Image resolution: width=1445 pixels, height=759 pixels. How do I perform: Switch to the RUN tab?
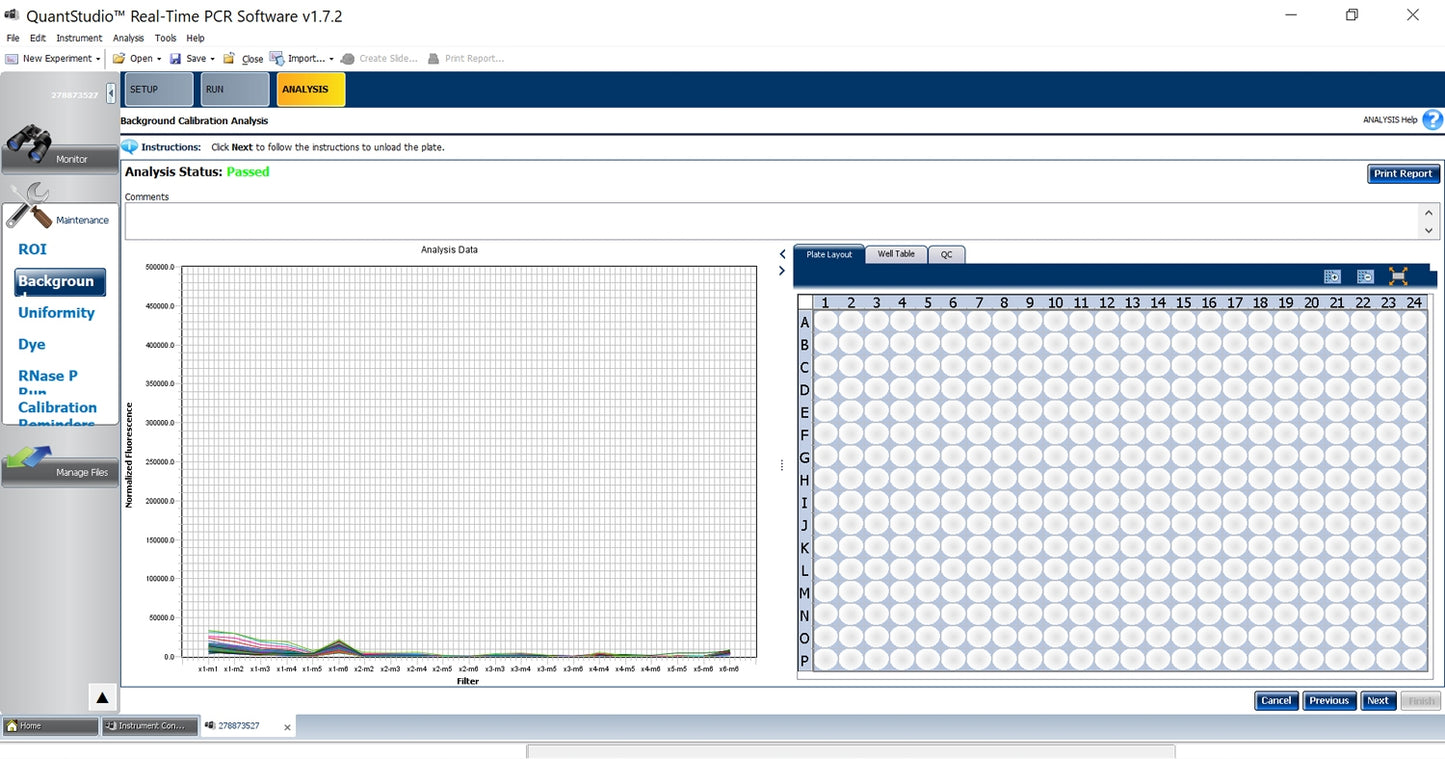[x=235, y=89]
